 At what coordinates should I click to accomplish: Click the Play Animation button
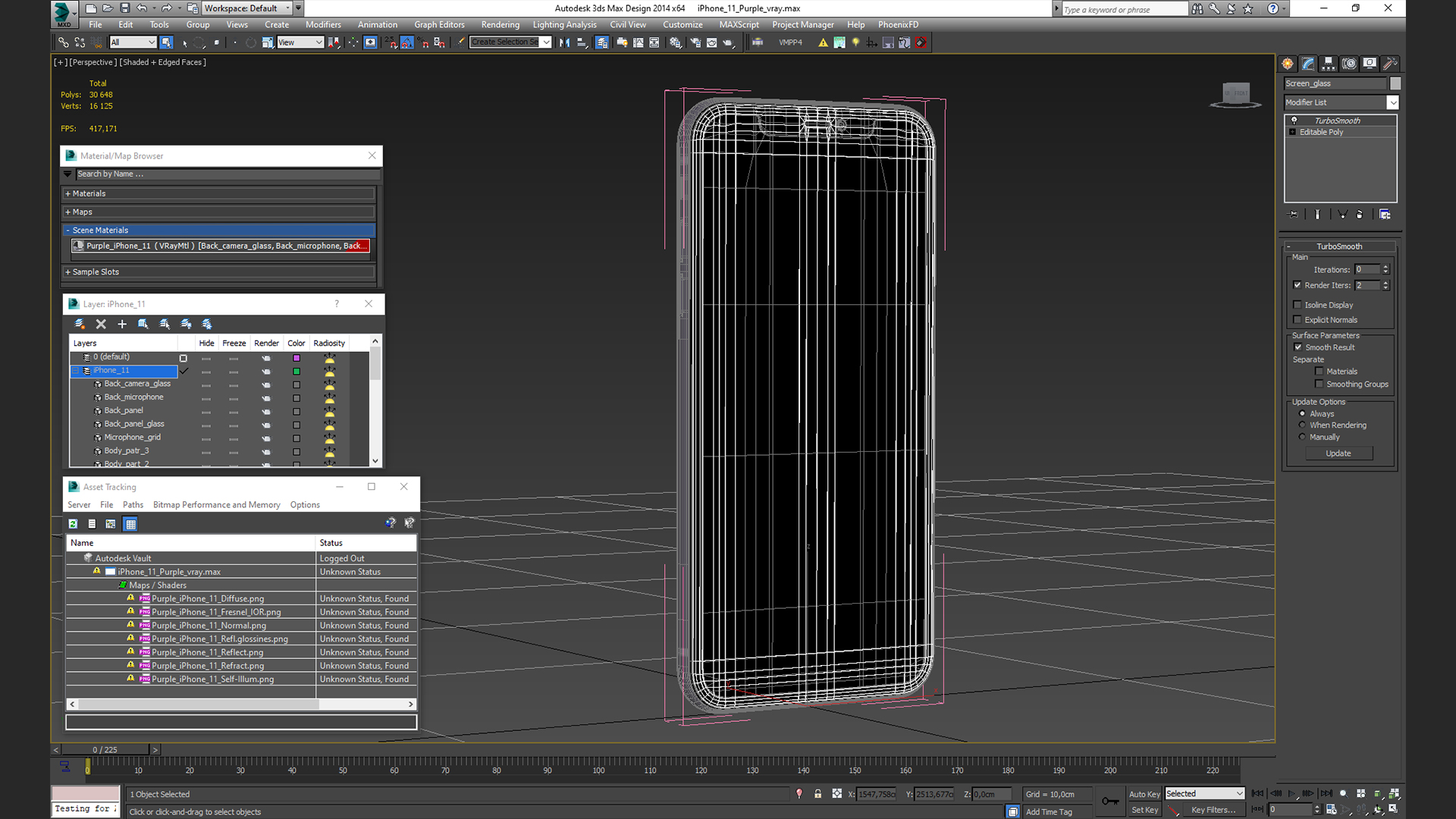(1292, 794)
